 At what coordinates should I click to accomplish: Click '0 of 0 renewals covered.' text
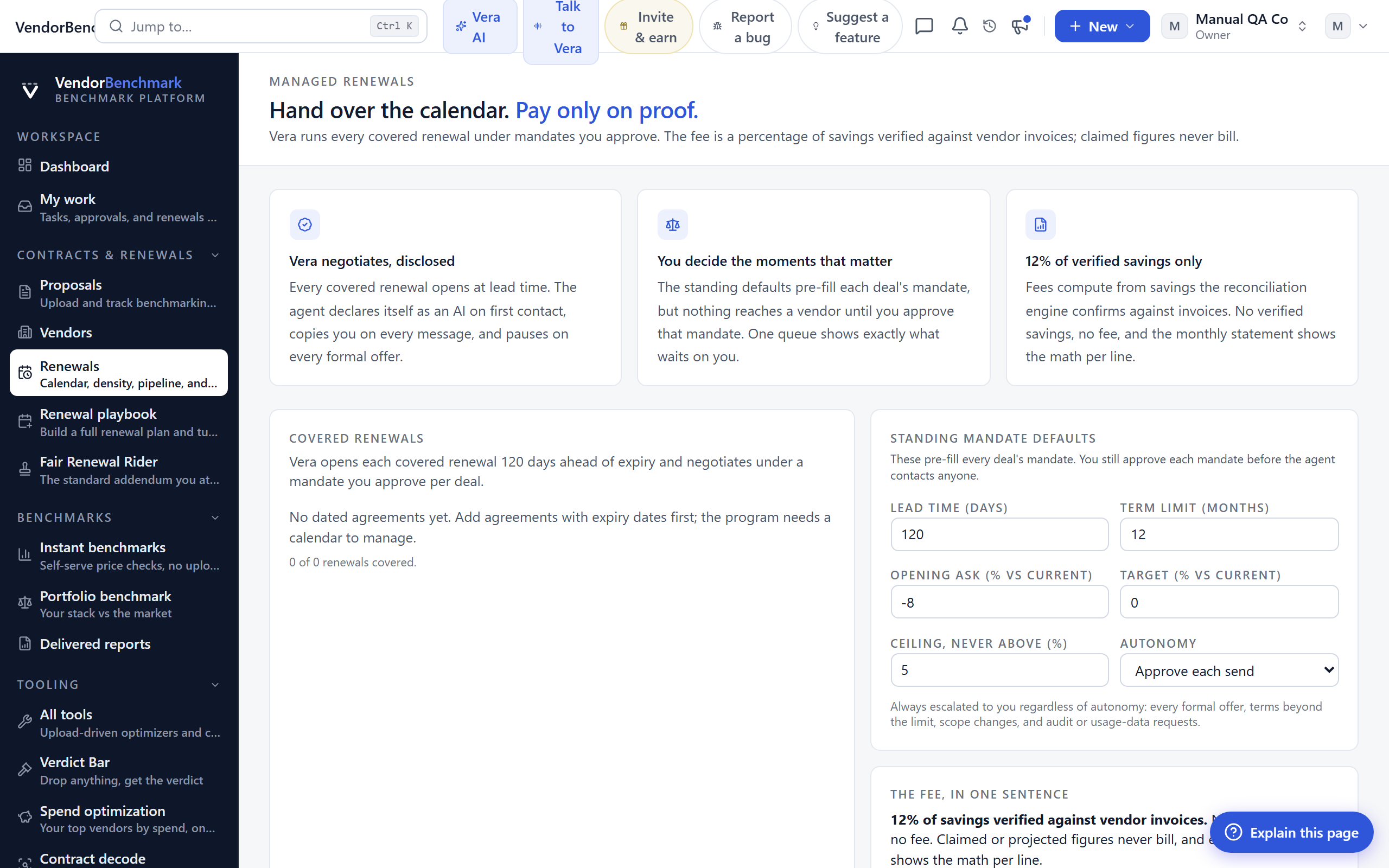coord(353,562)
